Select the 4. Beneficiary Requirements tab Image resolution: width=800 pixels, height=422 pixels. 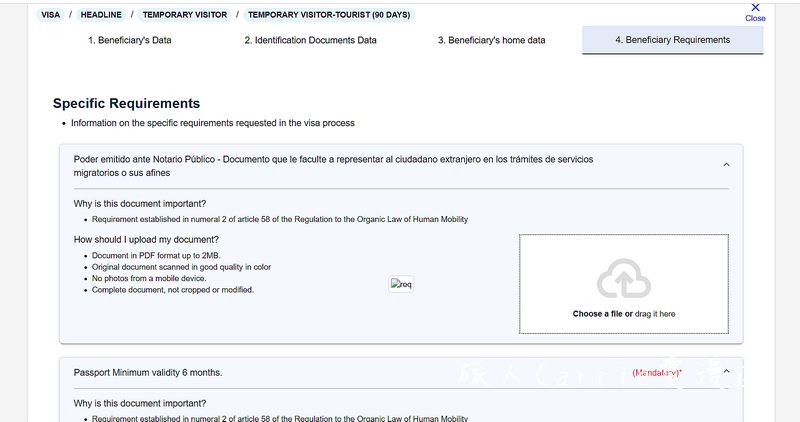[x=672, y=40]
